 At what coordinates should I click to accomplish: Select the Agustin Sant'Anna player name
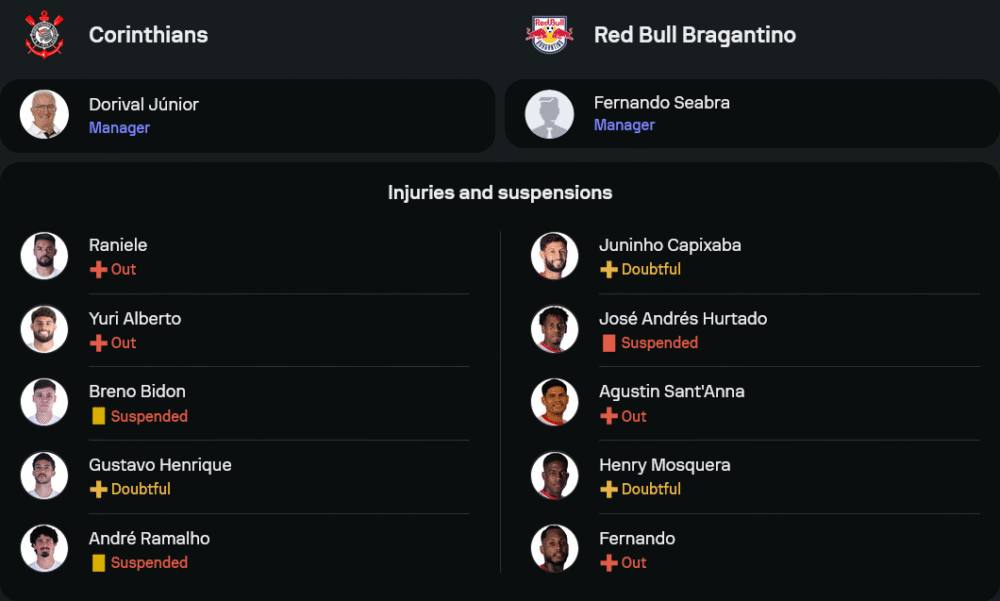click(671, 391)
